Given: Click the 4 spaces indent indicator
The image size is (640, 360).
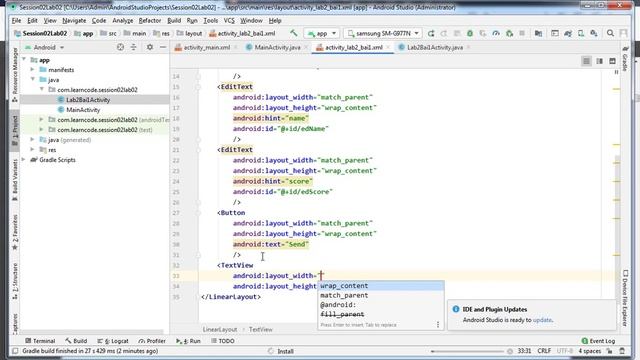Looking at the screenshot, I should [589, 351].
